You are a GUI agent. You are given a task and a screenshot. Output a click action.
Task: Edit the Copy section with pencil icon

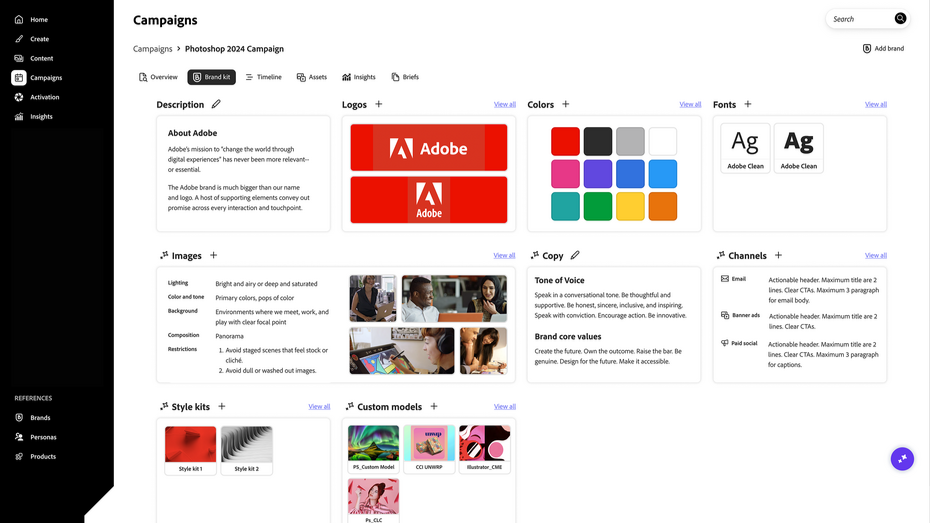pos(575,255)
